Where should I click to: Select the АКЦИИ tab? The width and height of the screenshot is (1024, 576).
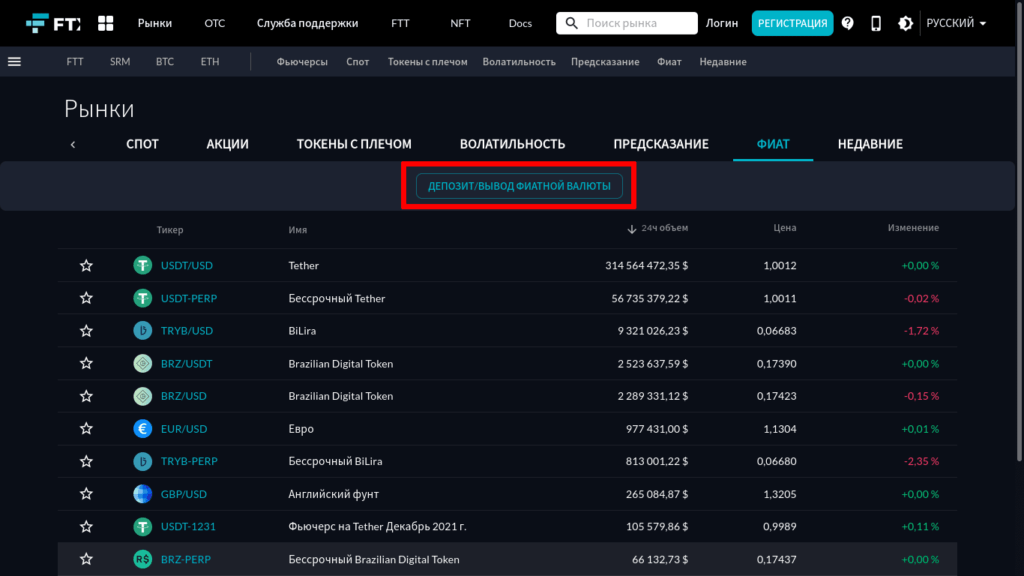click(x=227, y=144)
